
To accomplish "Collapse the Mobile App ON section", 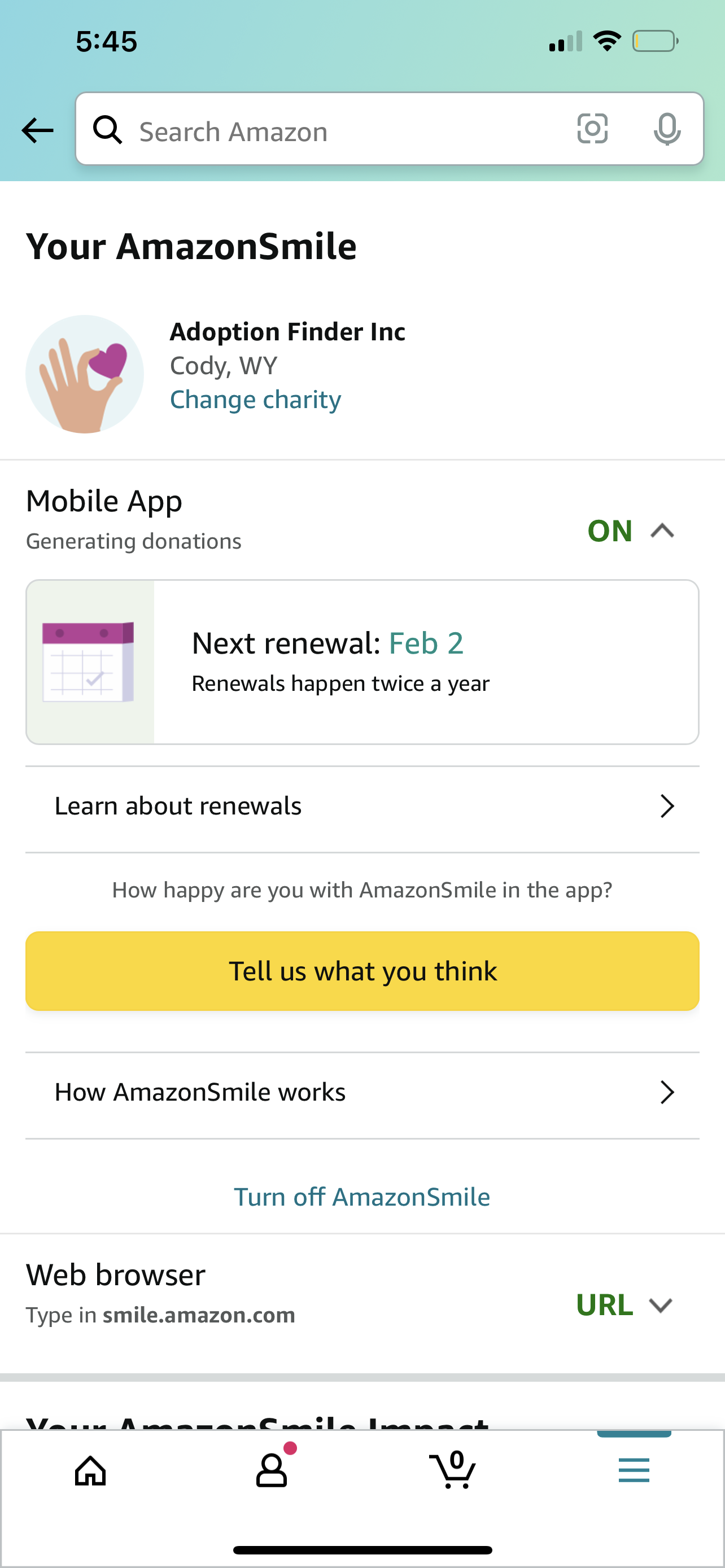I will 631,531.
